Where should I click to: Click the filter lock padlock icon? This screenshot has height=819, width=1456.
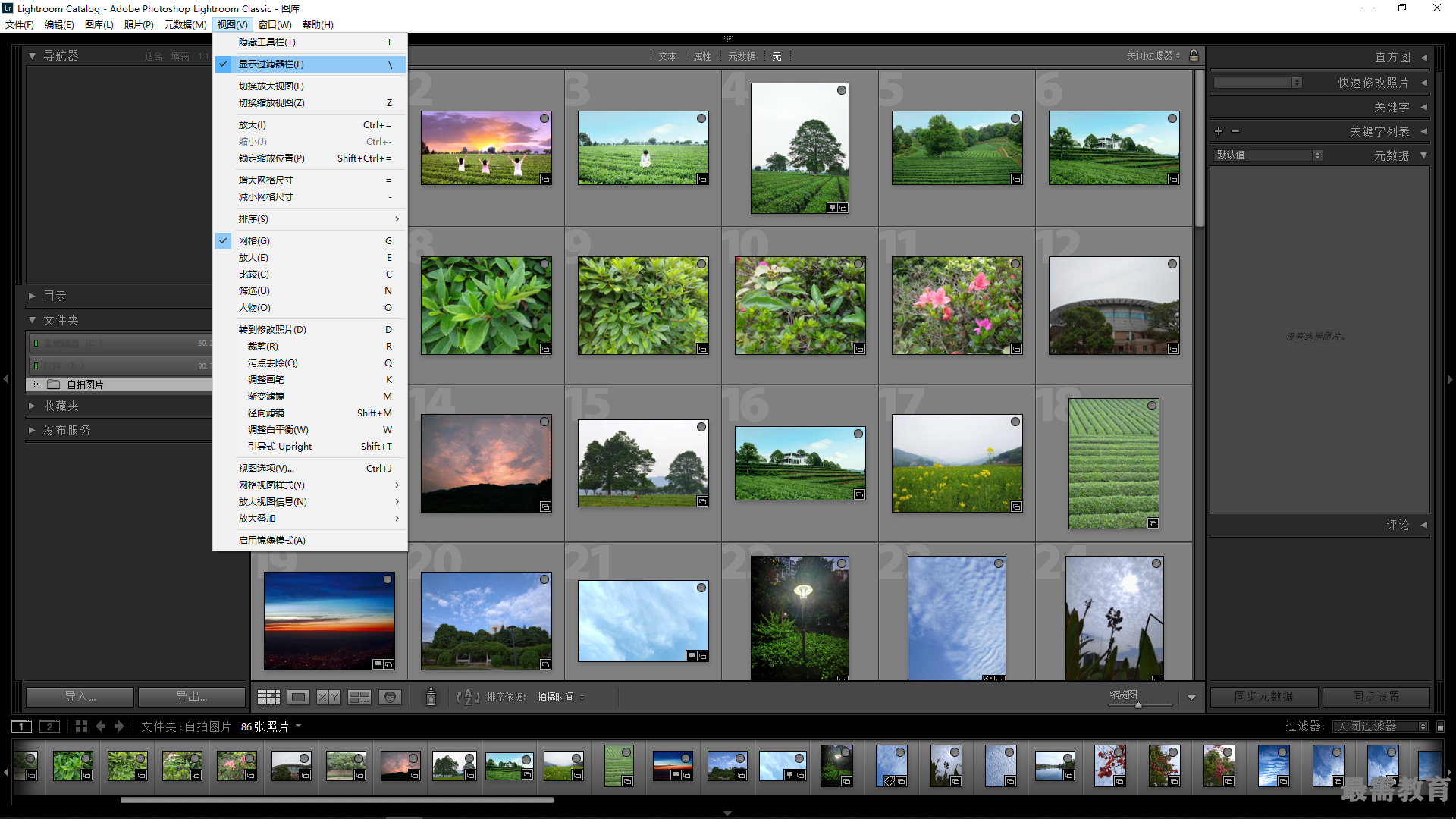1194,55
